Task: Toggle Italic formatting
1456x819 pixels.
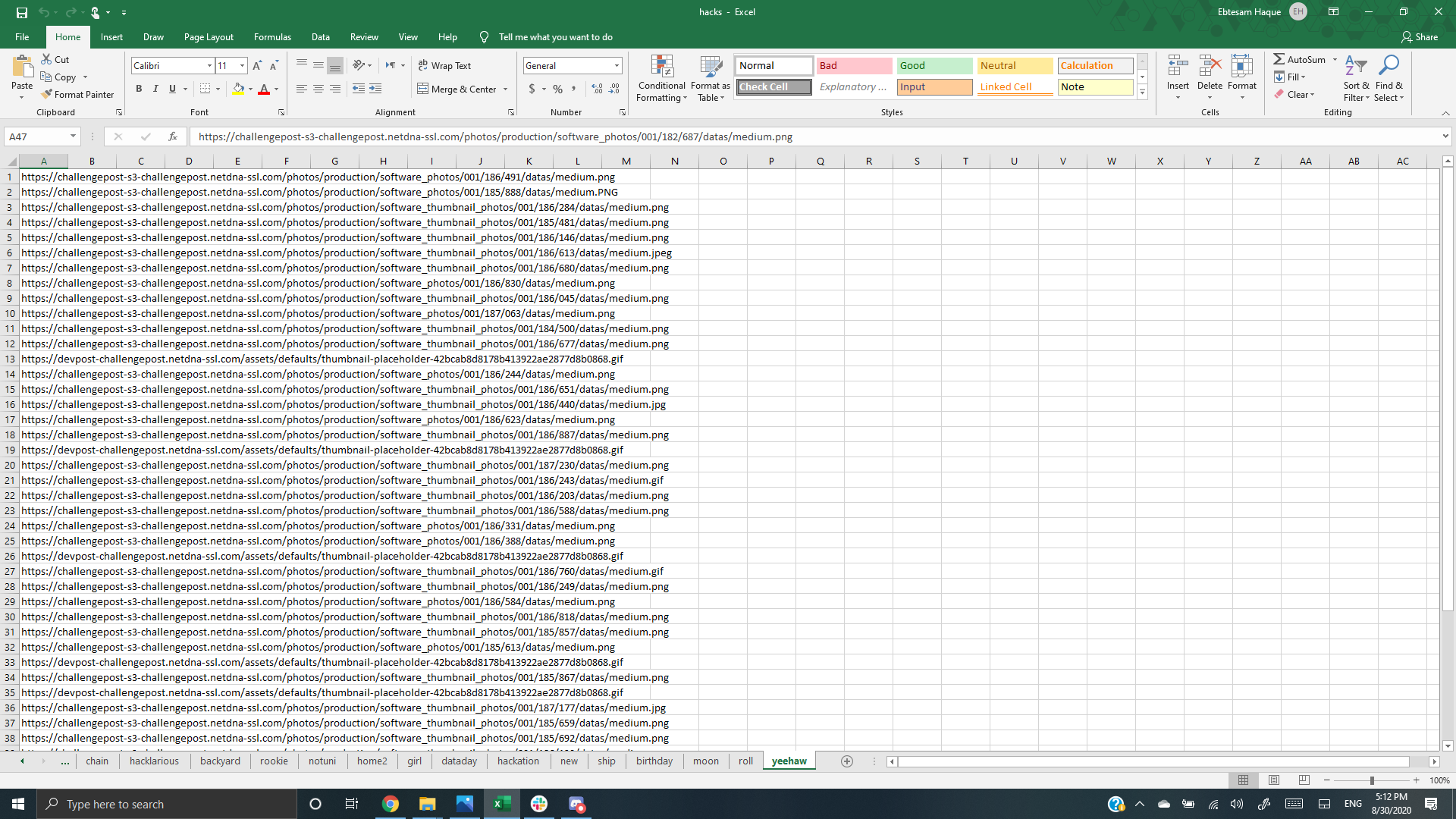Action: coord(155,89)
